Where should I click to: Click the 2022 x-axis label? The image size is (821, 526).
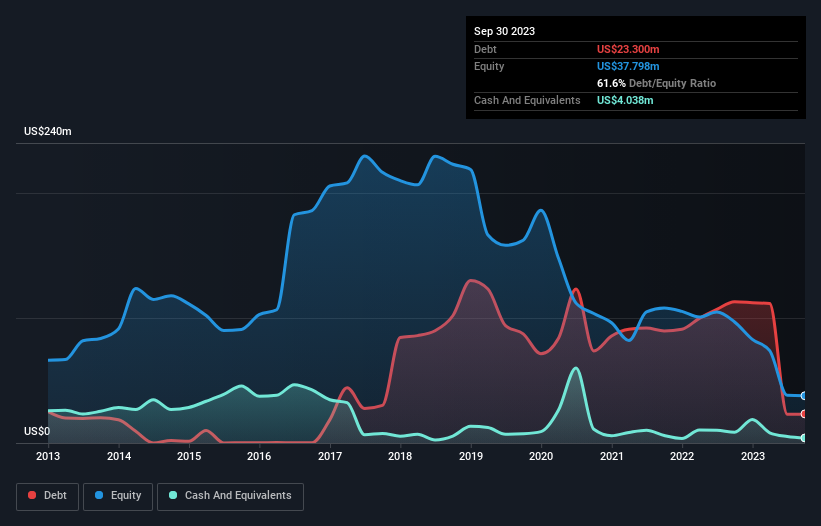[x=682, y=456]
